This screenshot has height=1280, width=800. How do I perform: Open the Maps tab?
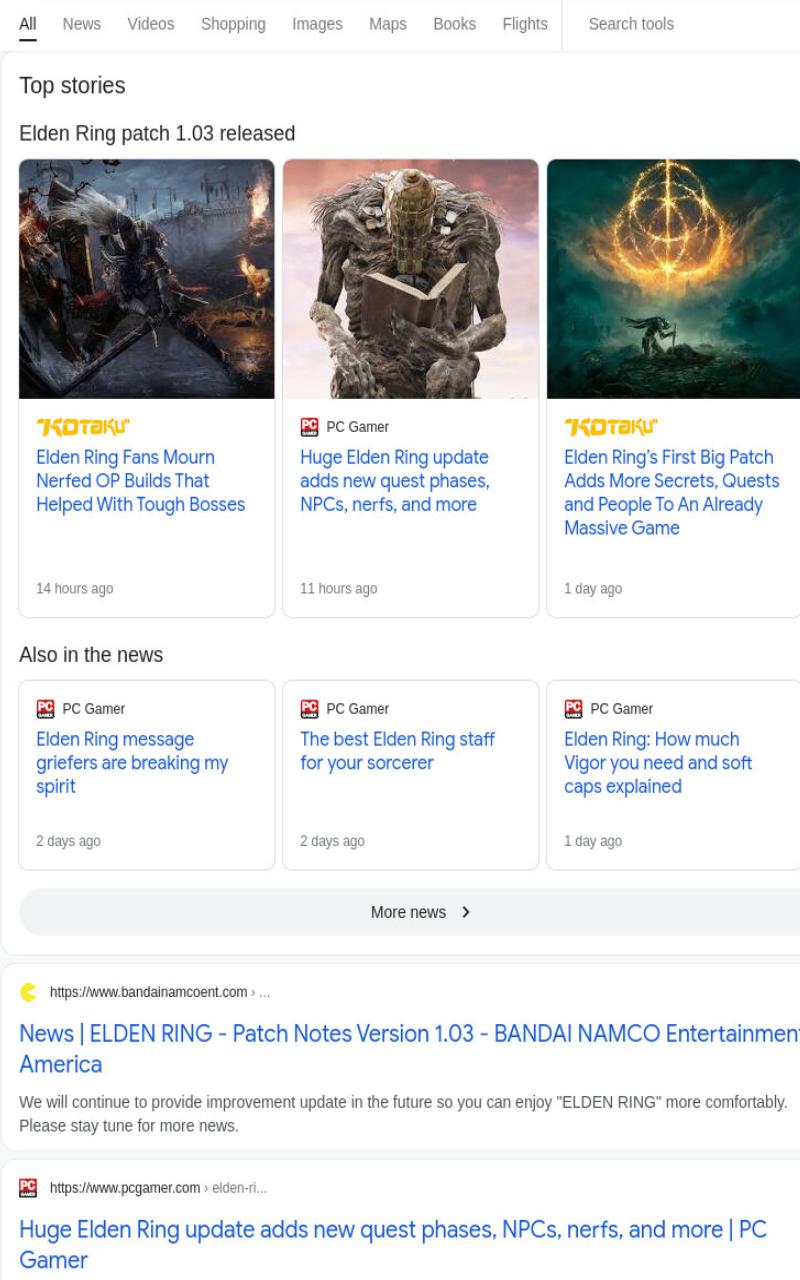(388, 24)
